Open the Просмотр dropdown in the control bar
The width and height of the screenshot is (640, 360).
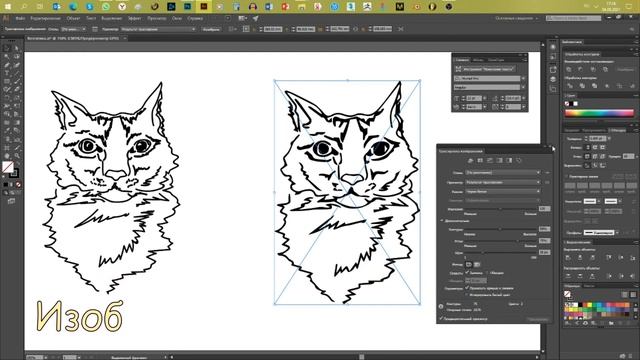[158, 29]
